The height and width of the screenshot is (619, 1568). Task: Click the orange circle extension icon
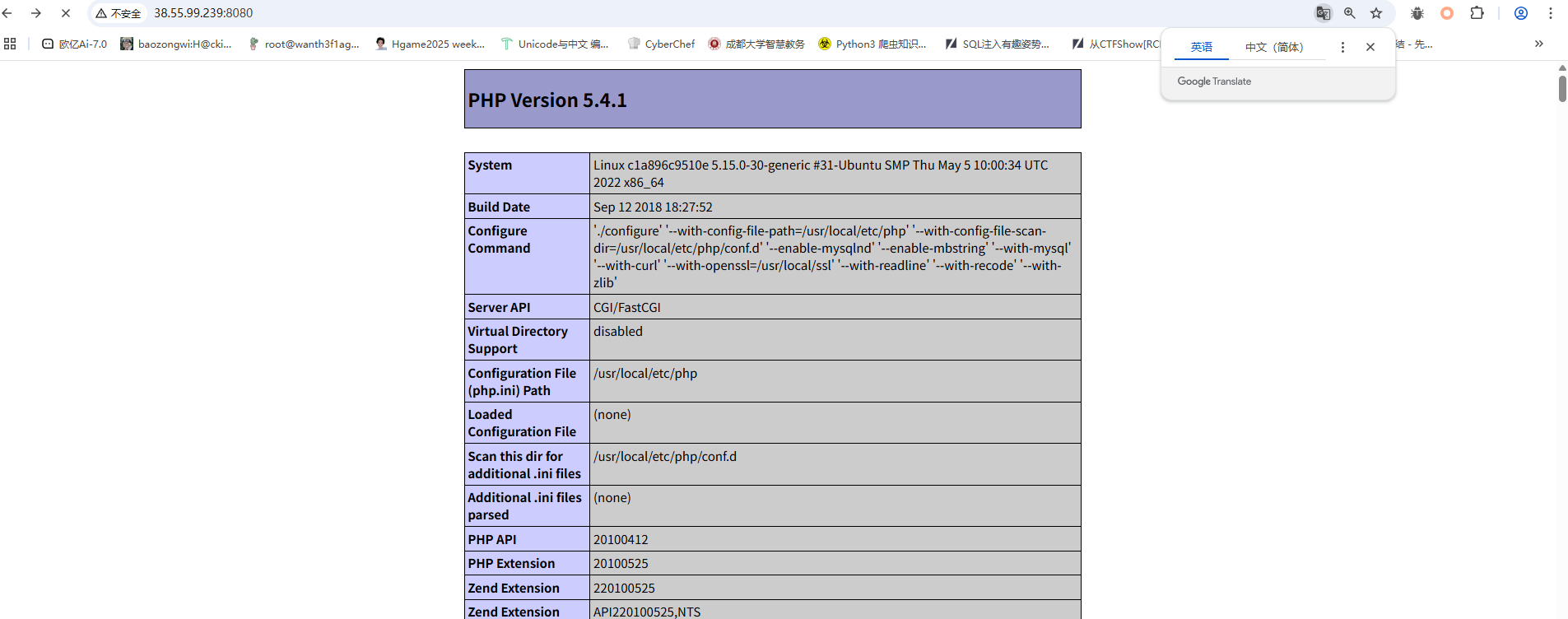pyautogui.click(x=1447, y=13)
